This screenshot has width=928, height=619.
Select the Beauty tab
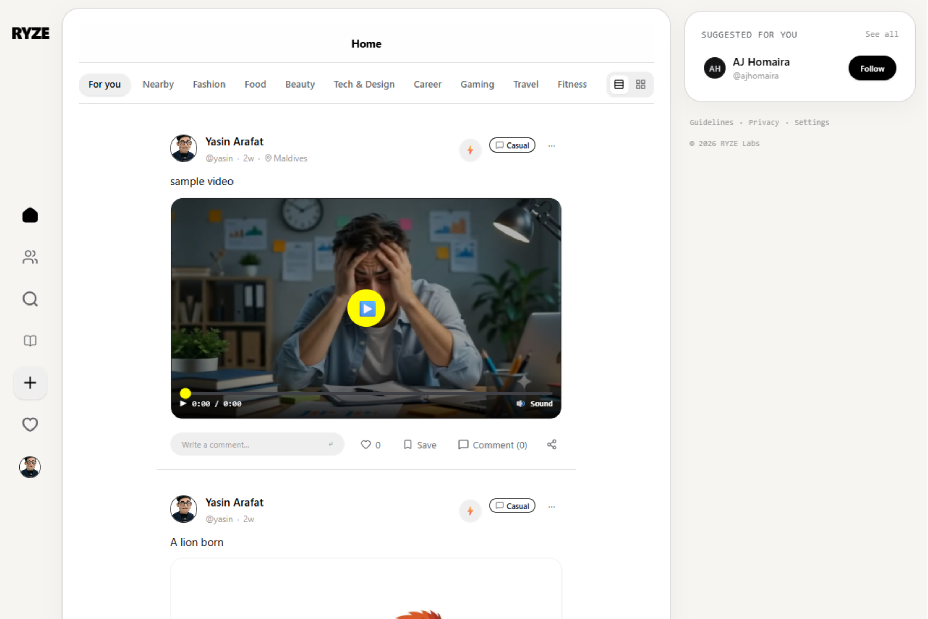(x=300, y=85)
